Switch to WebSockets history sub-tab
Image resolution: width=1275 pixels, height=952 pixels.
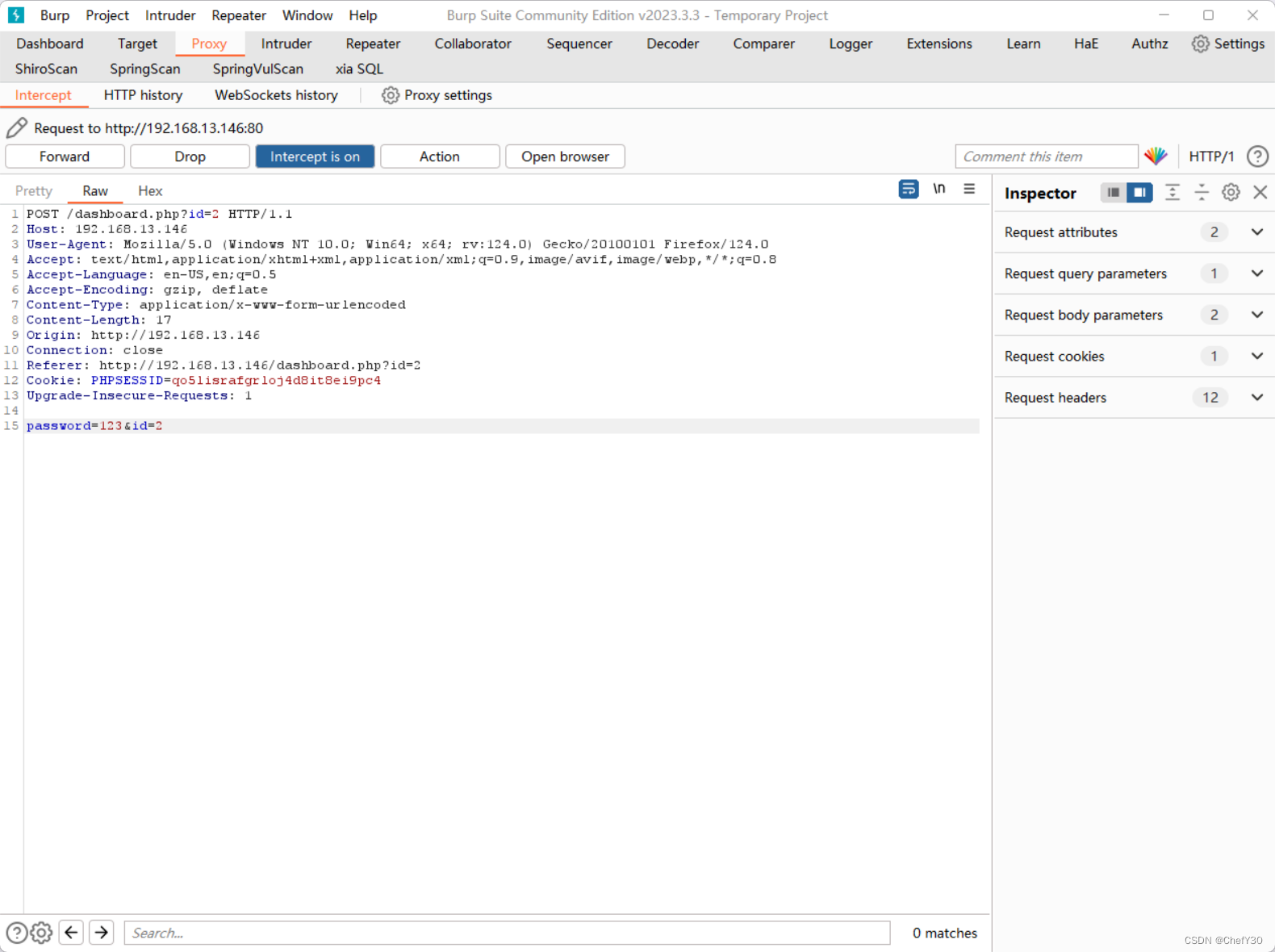click(276, 95)
